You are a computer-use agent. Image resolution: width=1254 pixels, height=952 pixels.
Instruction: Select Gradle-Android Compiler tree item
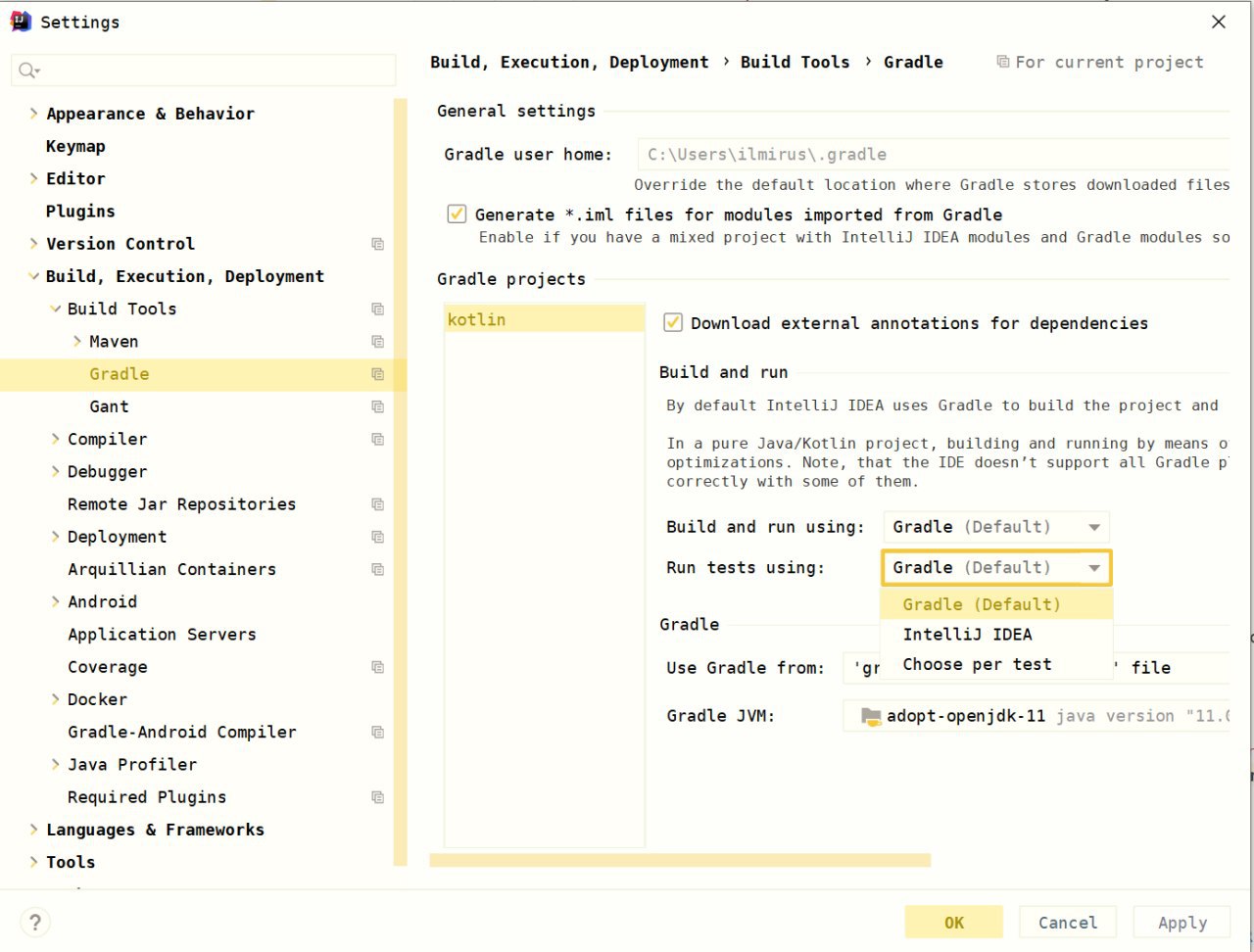coord(181,732)
